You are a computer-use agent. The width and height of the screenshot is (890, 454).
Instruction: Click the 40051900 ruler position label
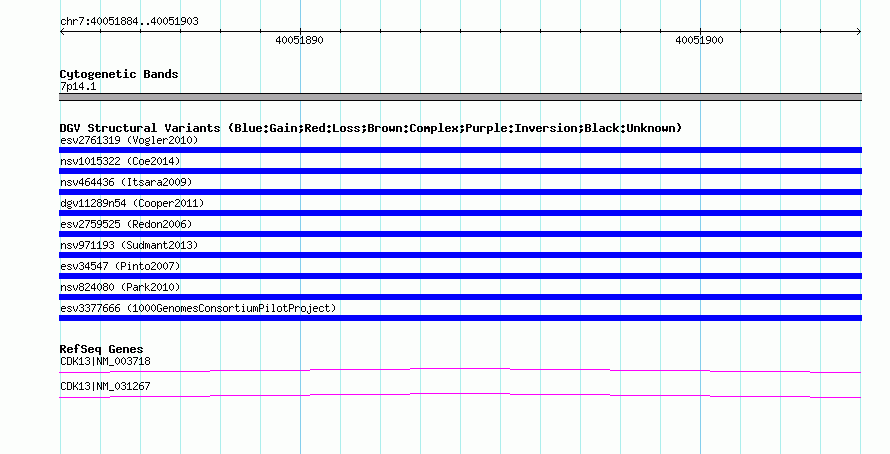(x=699, y=40)
